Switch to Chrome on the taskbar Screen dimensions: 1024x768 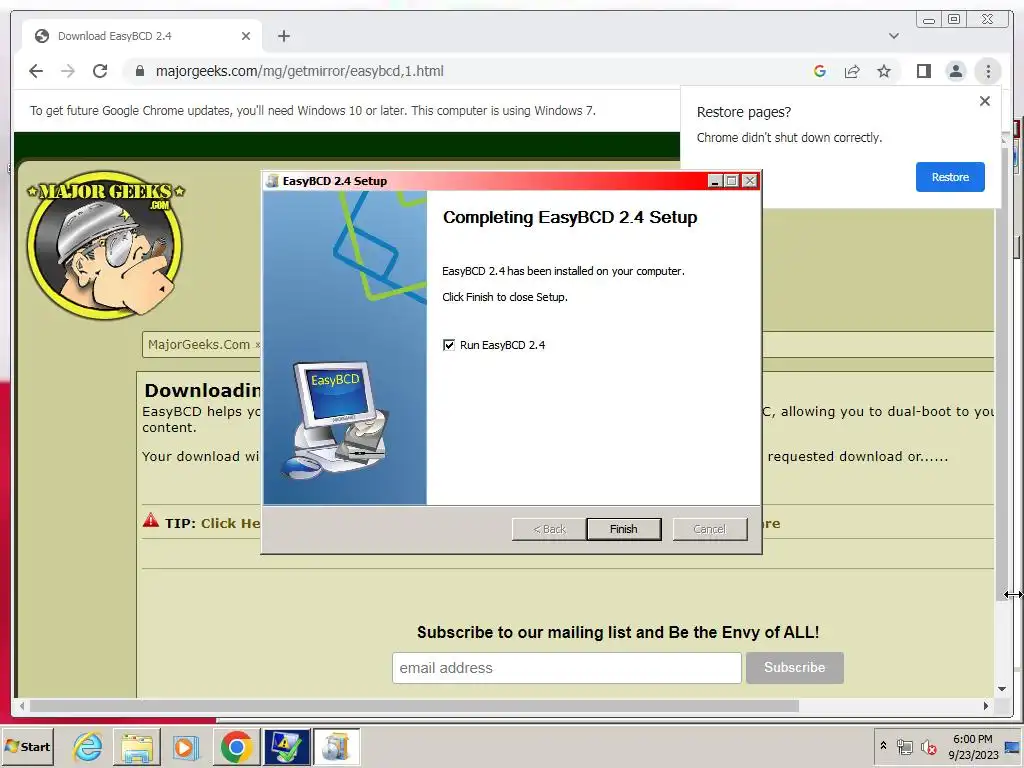(236, 746)
